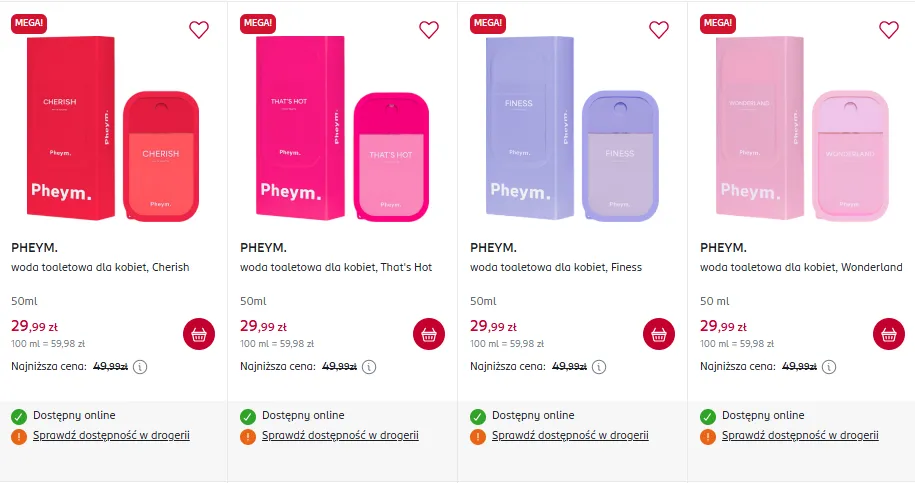Open lowest price info icon for That's Hot

tap(371, 367)
